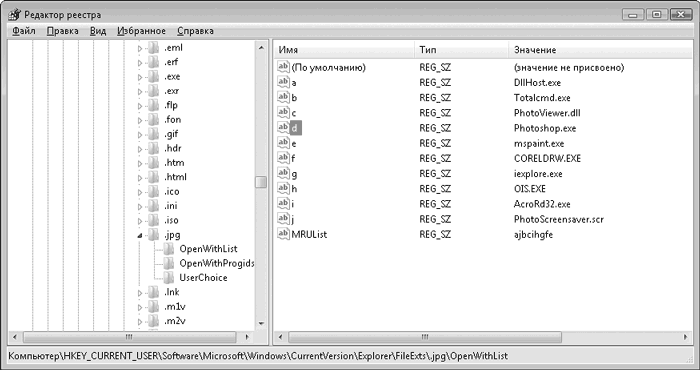Open the Справка menu
The height and width of the screenshot is (370, 700).
point(195,31)
